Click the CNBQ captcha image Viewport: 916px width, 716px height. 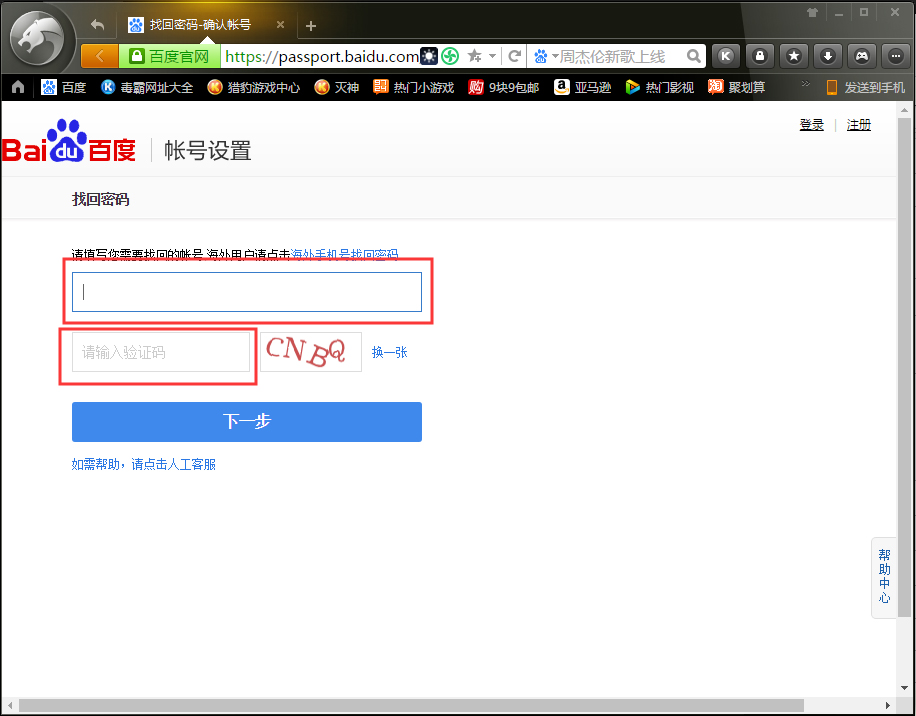[x=310, y=351]
